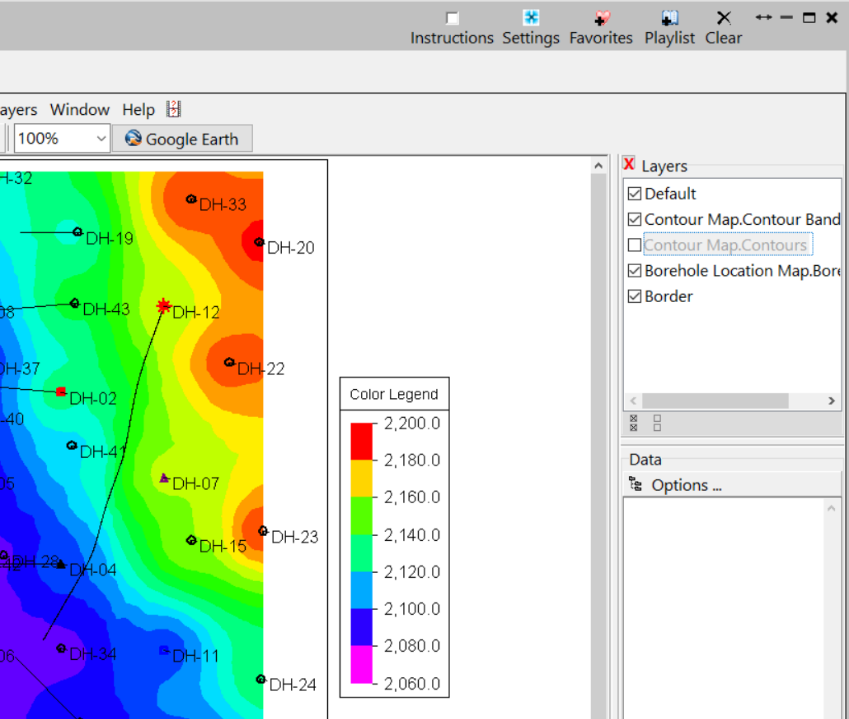Uncheck the Default layer checkbox
849x719 pixels.
[x=633, y=194]
